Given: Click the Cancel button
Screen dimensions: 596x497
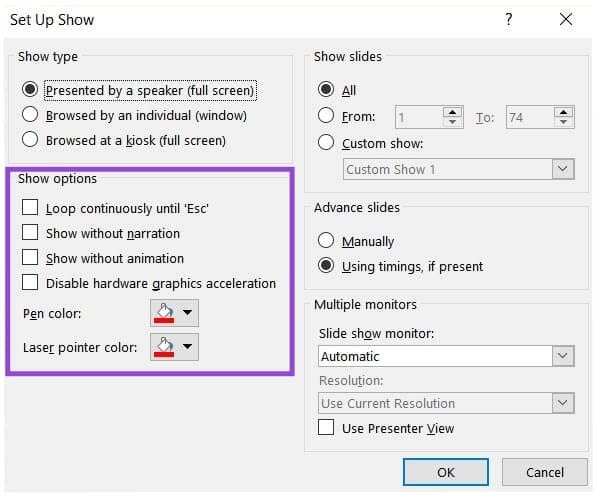Looking at the screenshot, I should pos(545,472).
